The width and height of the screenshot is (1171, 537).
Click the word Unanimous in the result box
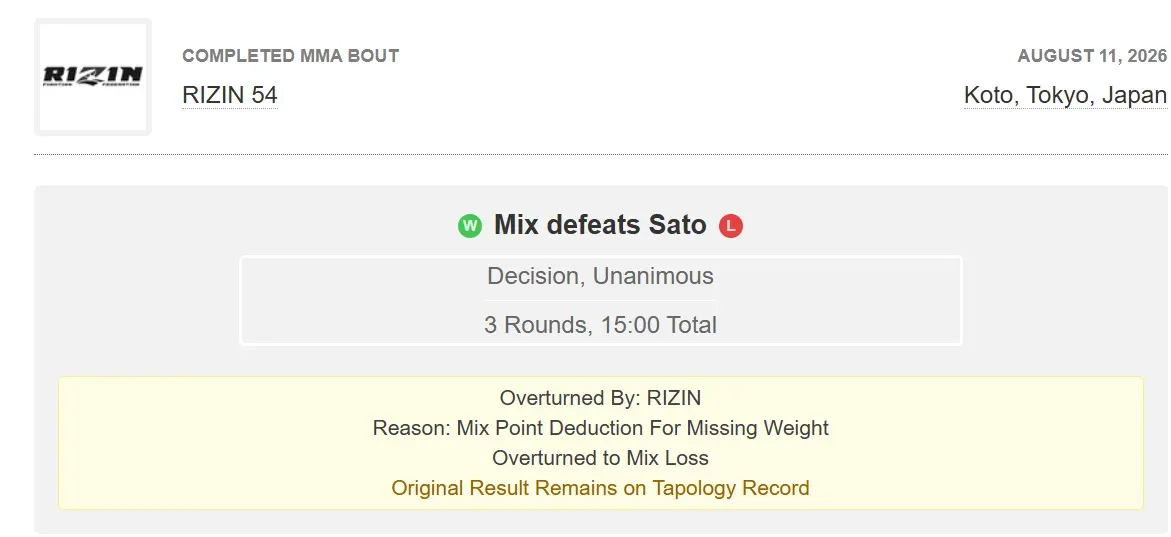[x=653, y=276]
